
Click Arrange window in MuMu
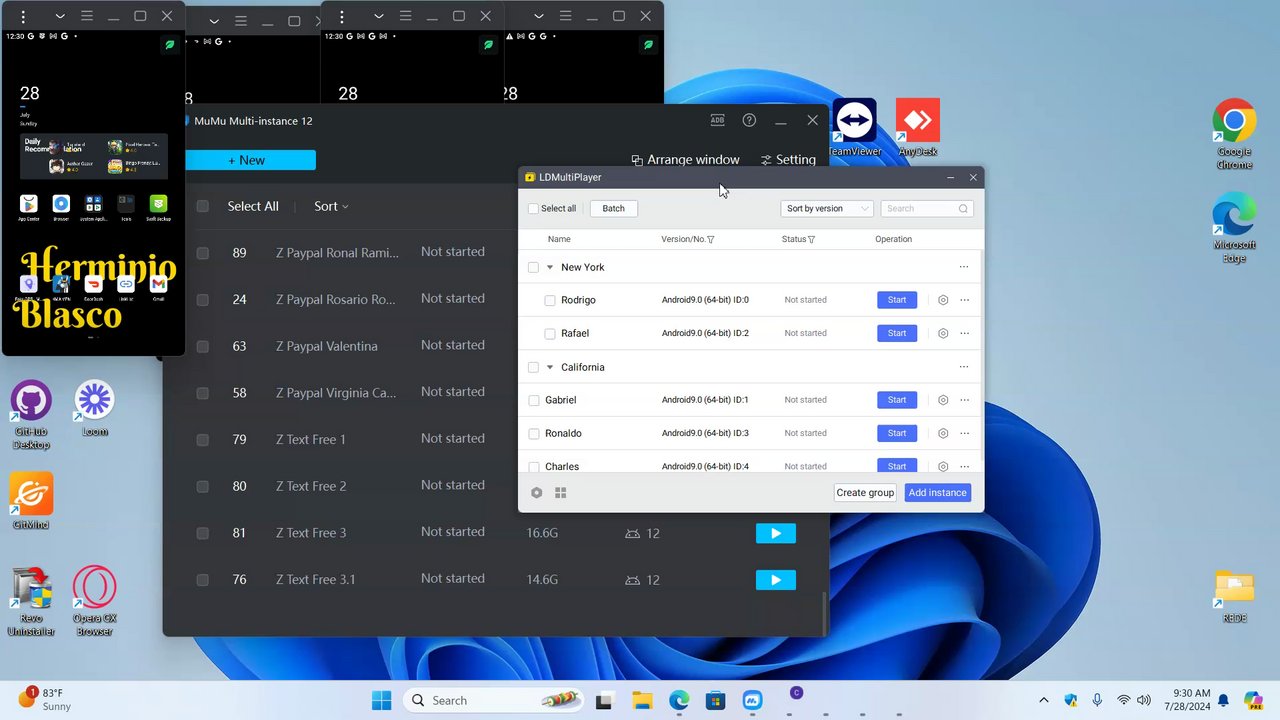coord(686,160)
